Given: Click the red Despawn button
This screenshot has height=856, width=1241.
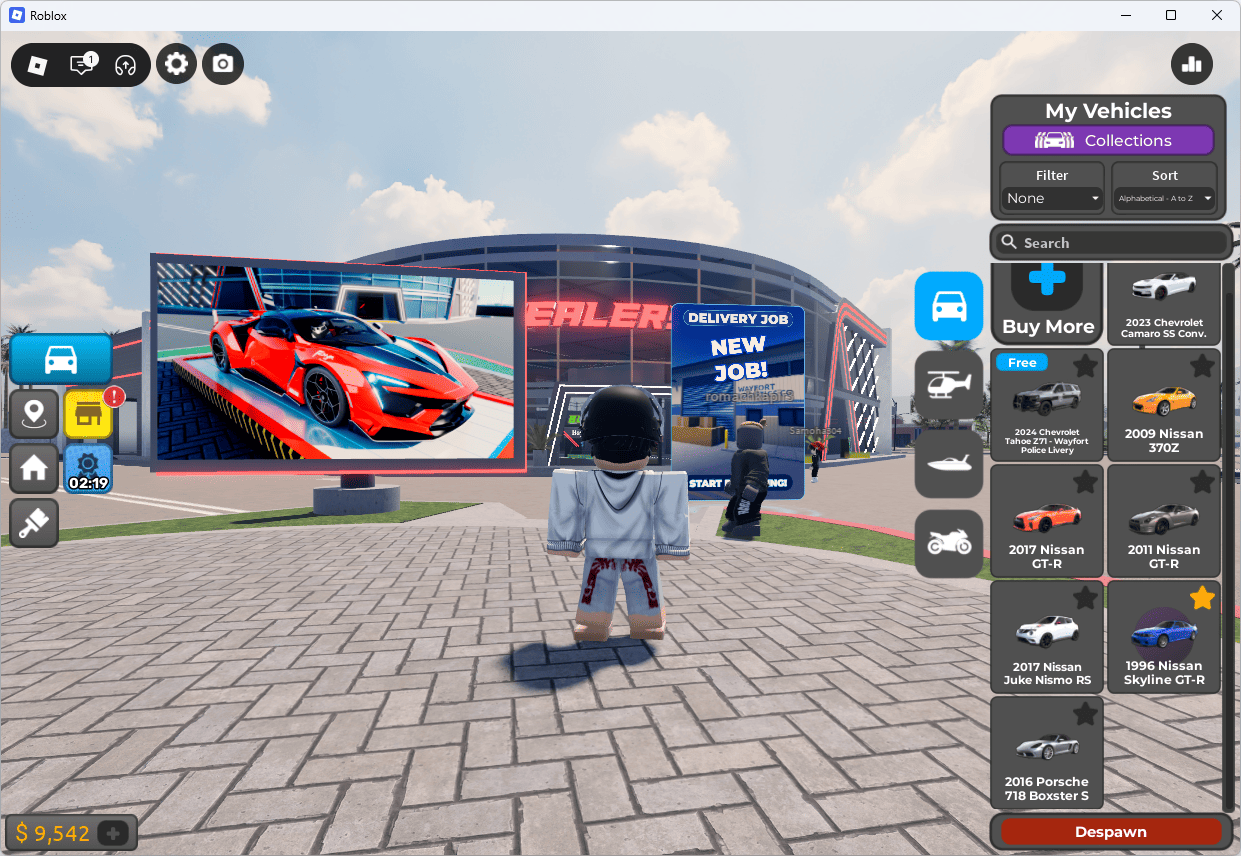Looking at the screenshot, I should 1110,832.
